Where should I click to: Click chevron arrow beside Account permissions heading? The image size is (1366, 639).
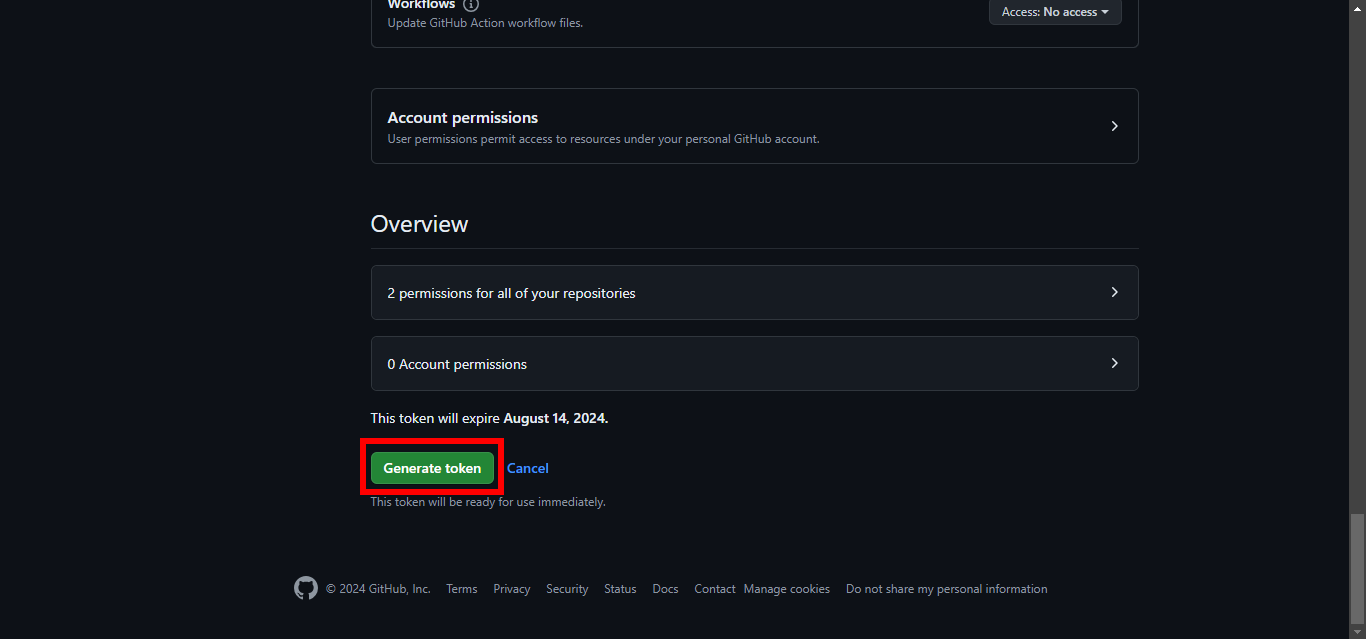click(1114, 126)
